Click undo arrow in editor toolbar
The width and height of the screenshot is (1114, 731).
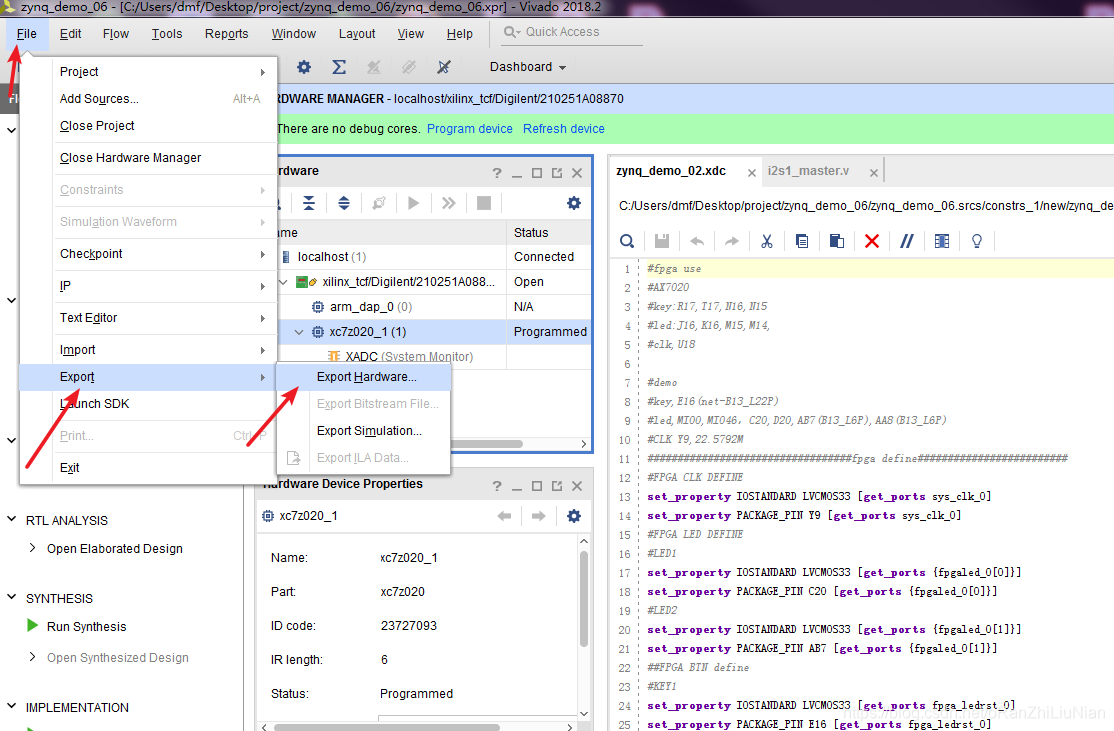[697, 241]
